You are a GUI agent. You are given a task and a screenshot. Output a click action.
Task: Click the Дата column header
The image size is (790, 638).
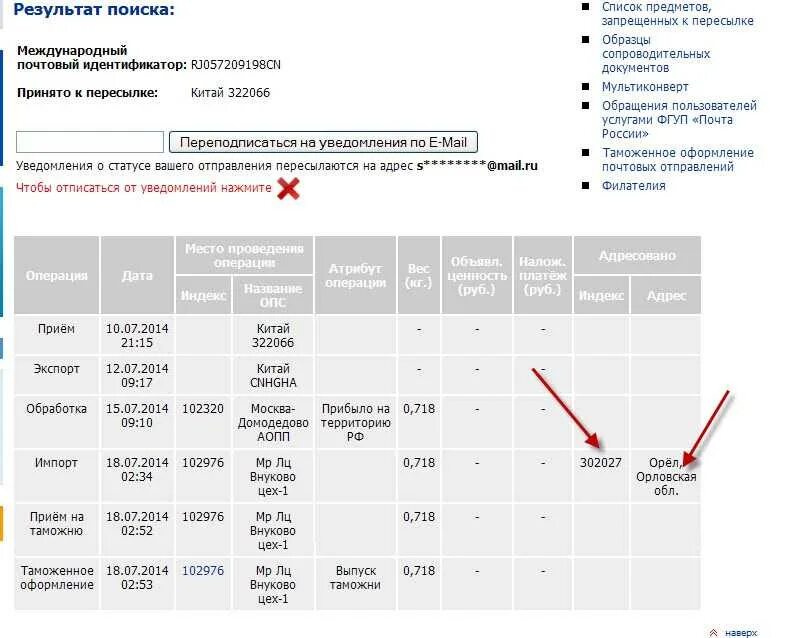tap(137, 275)
